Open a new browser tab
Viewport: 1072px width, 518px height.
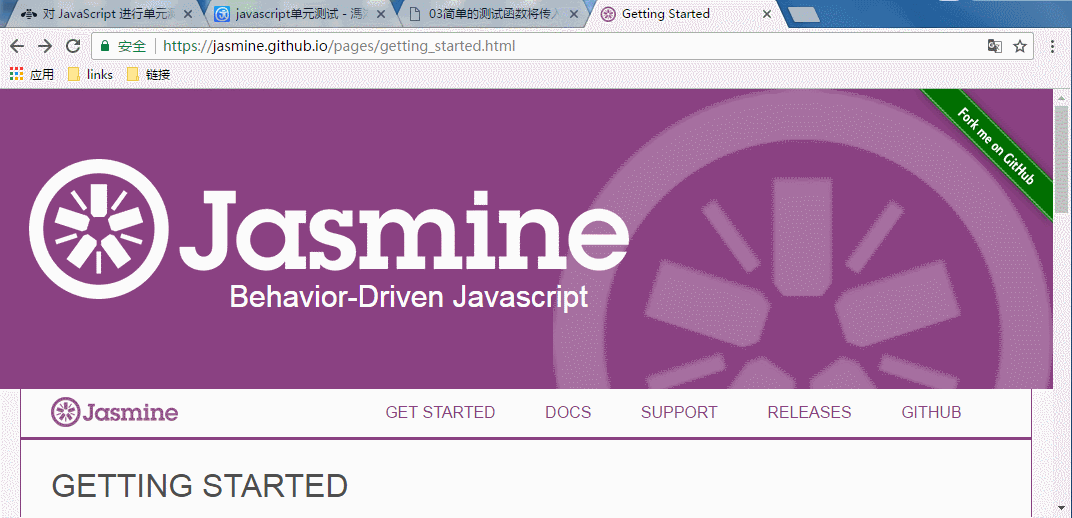[804, 14]
